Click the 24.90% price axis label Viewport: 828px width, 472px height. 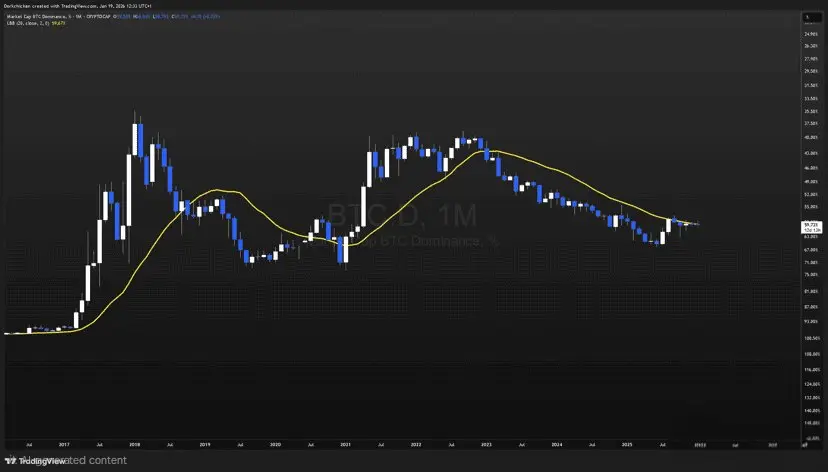coord(811,34)
